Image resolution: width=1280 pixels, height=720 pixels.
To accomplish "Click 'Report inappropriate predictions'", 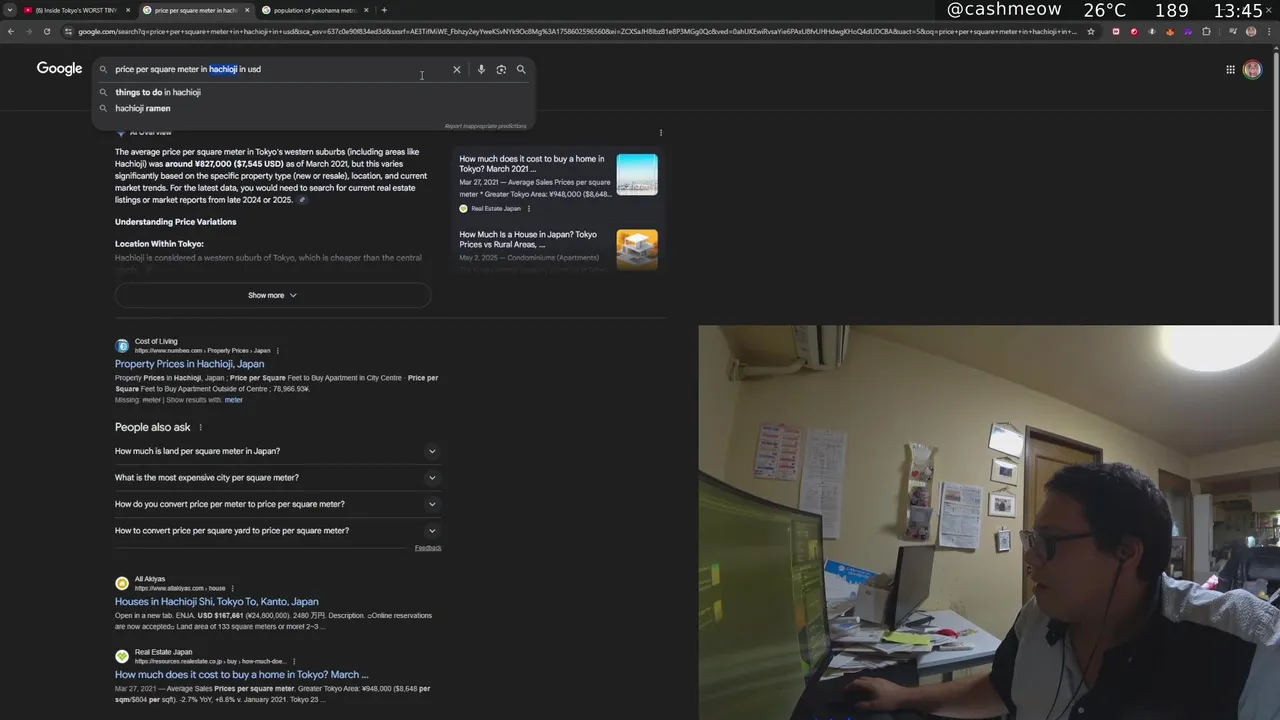I will (x=485, y=126).
